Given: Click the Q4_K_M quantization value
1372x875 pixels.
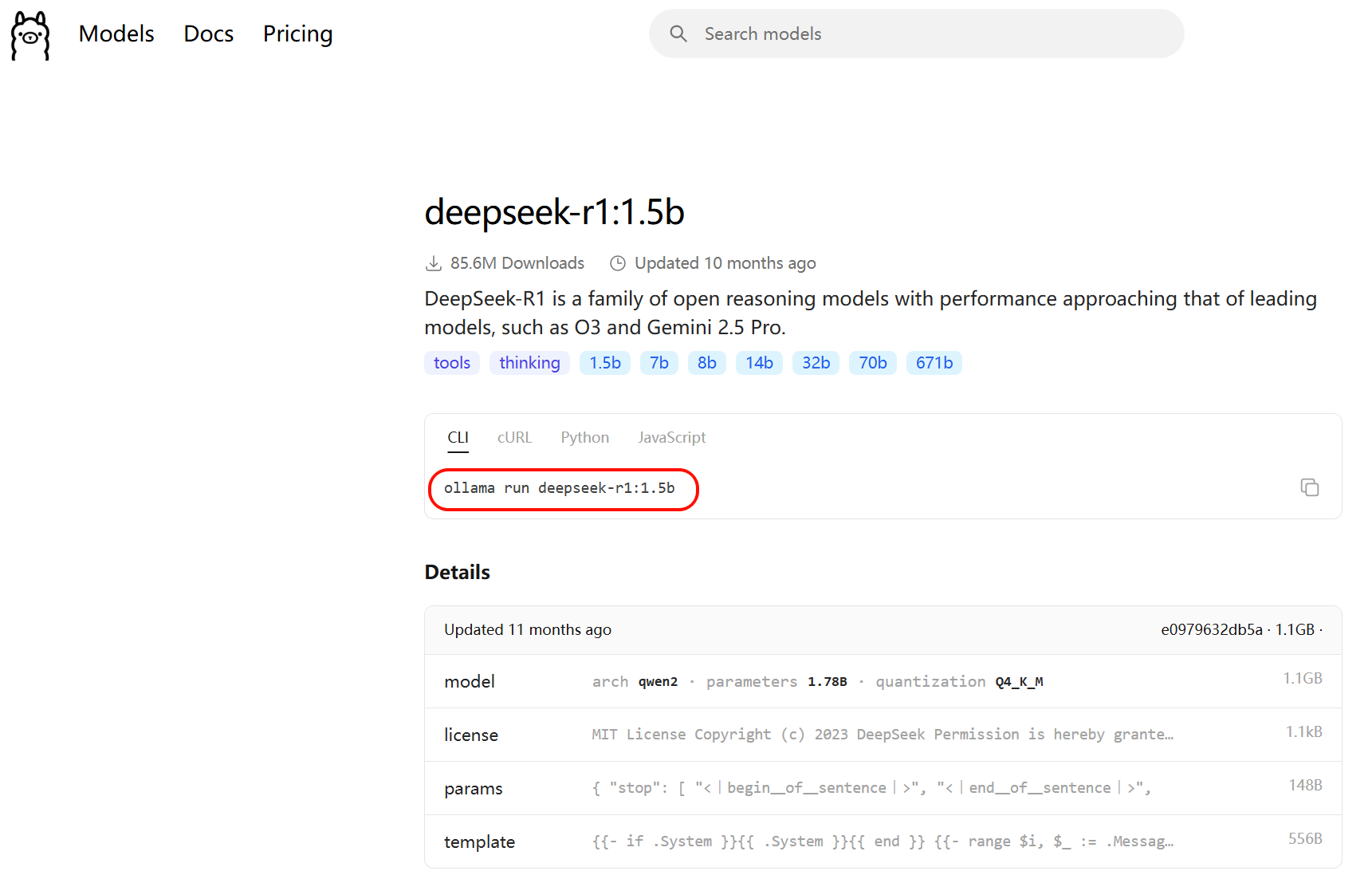Looking at the screenshot, I should 1020,682.
